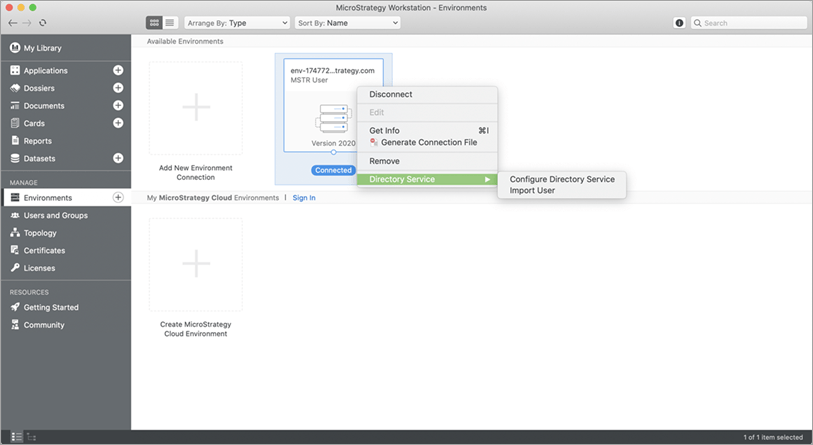Switch to grid view toggle
The height and width of the screenshot is (445, 813).
(154, 22)
